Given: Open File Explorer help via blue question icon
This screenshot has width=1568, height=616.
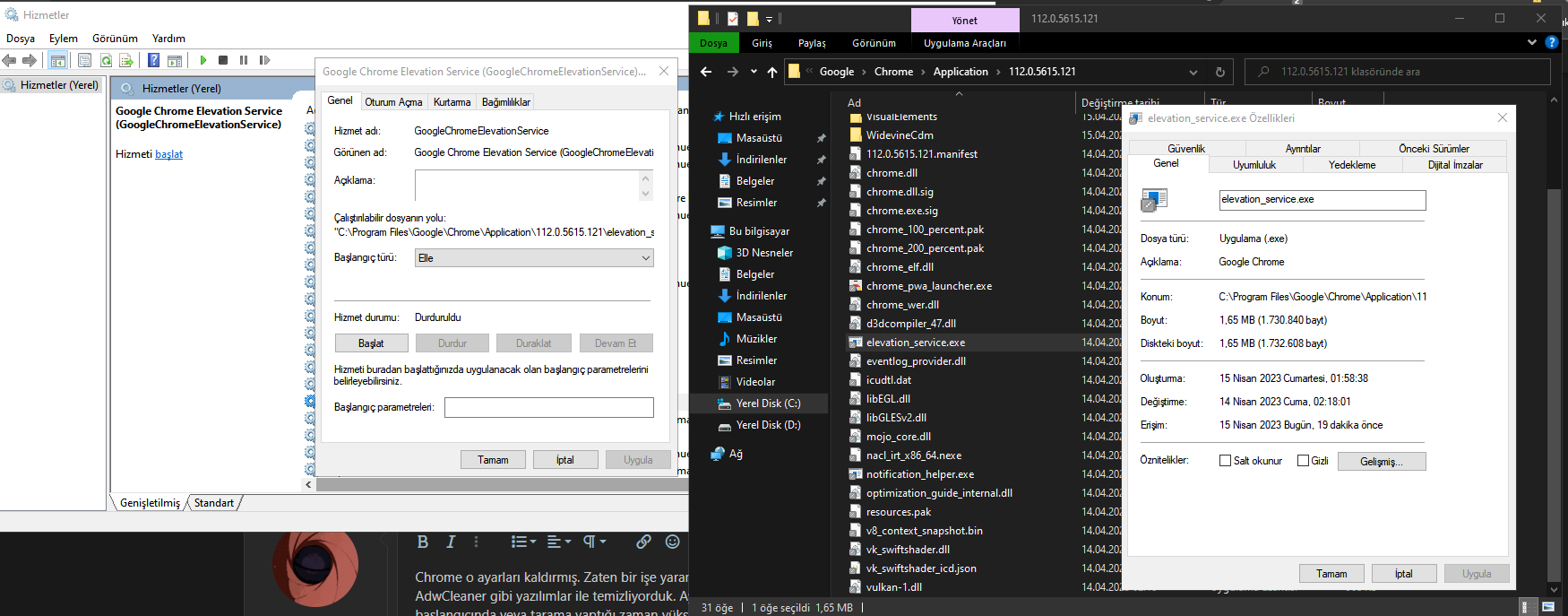Looking at the screenshot, I should pos(1551,42).
